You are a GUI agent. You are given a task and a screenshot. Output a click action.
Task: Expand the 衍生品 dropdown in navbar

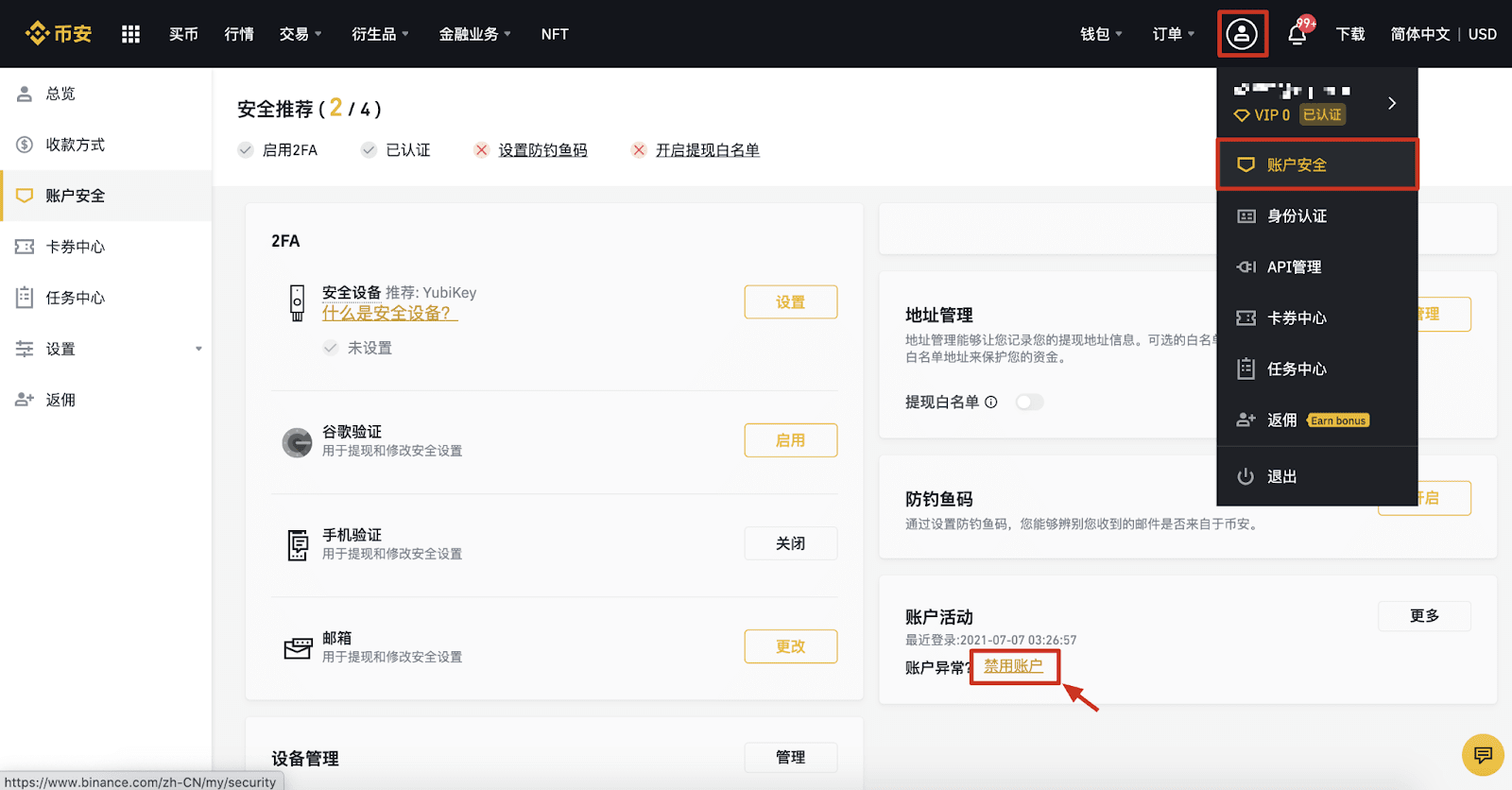[380, 34]
